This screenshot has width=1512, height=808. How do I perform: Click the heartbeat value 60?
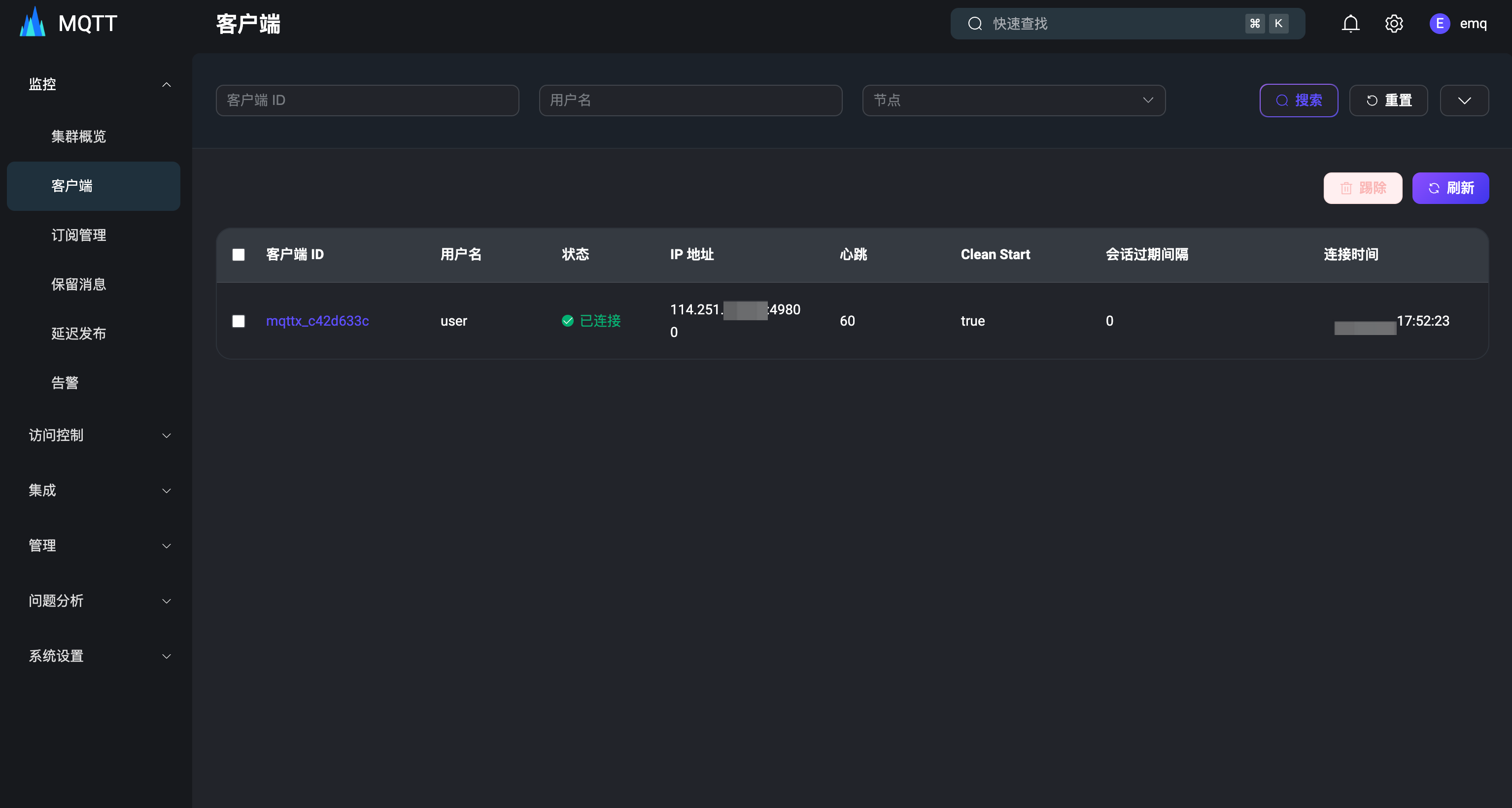point(847,321)
